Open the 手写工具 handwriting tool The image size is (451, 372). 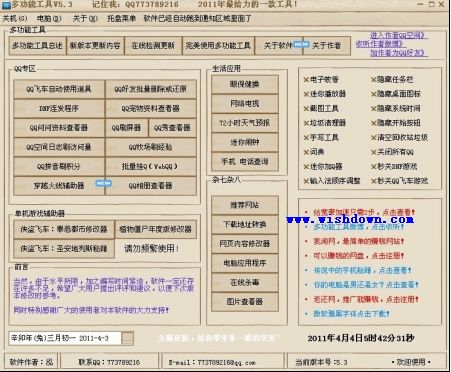[321, 137]
